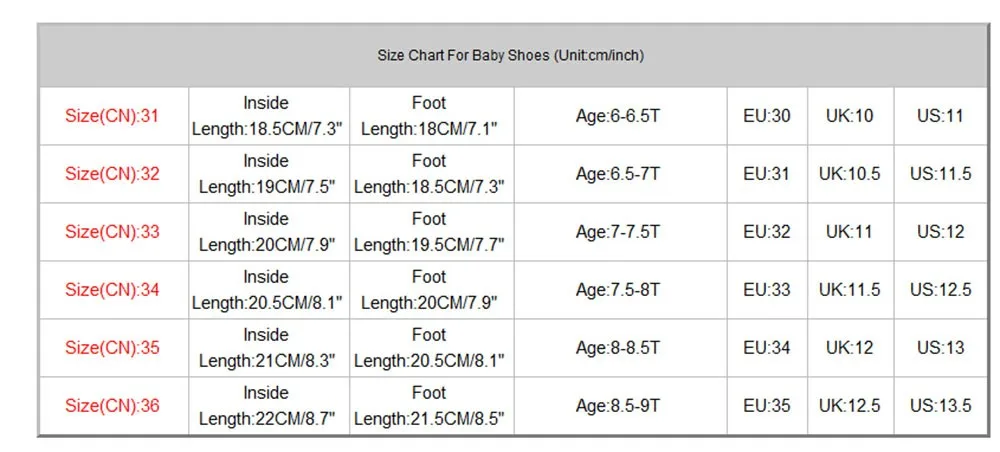Click the Age:6-6.5T cell

[621, 116]
